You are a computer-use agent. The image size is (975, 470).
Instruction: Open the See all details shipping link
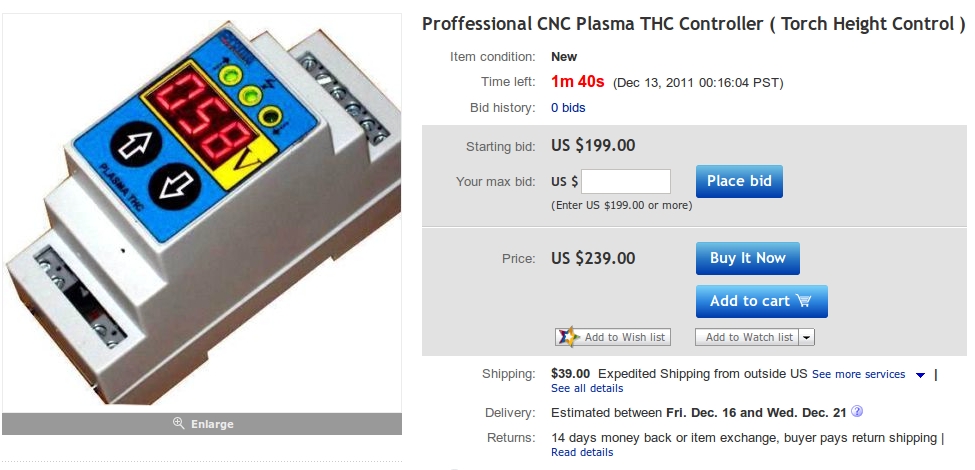587,388
